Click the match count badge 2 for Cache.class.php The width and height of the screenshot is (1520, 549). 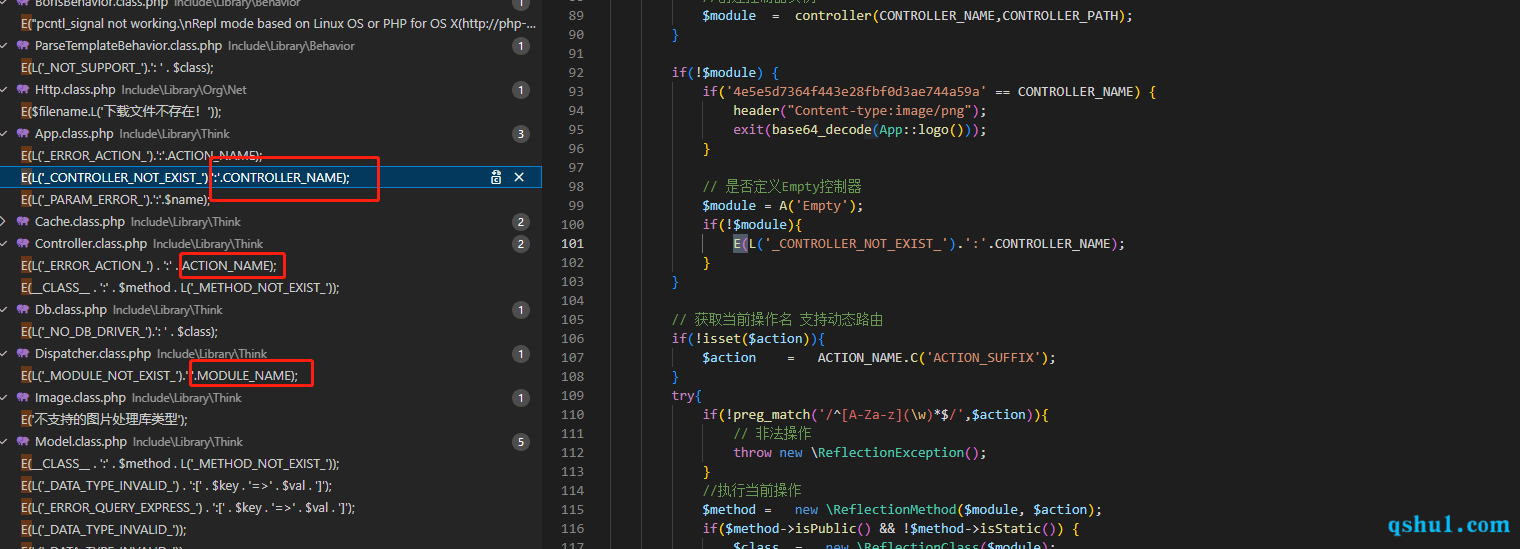pos(520,222)
